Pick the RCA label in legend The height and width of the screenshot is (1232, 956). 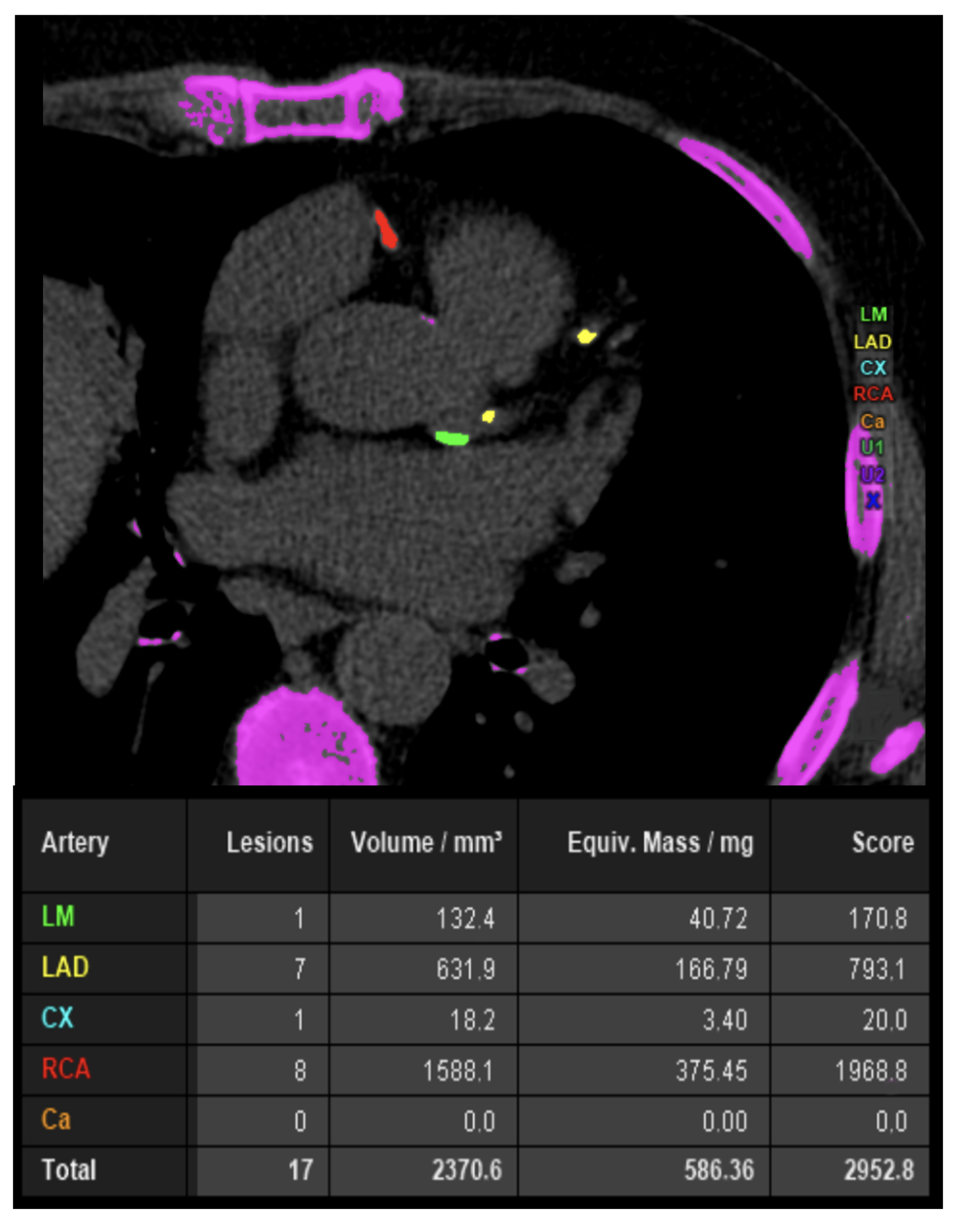873,394
